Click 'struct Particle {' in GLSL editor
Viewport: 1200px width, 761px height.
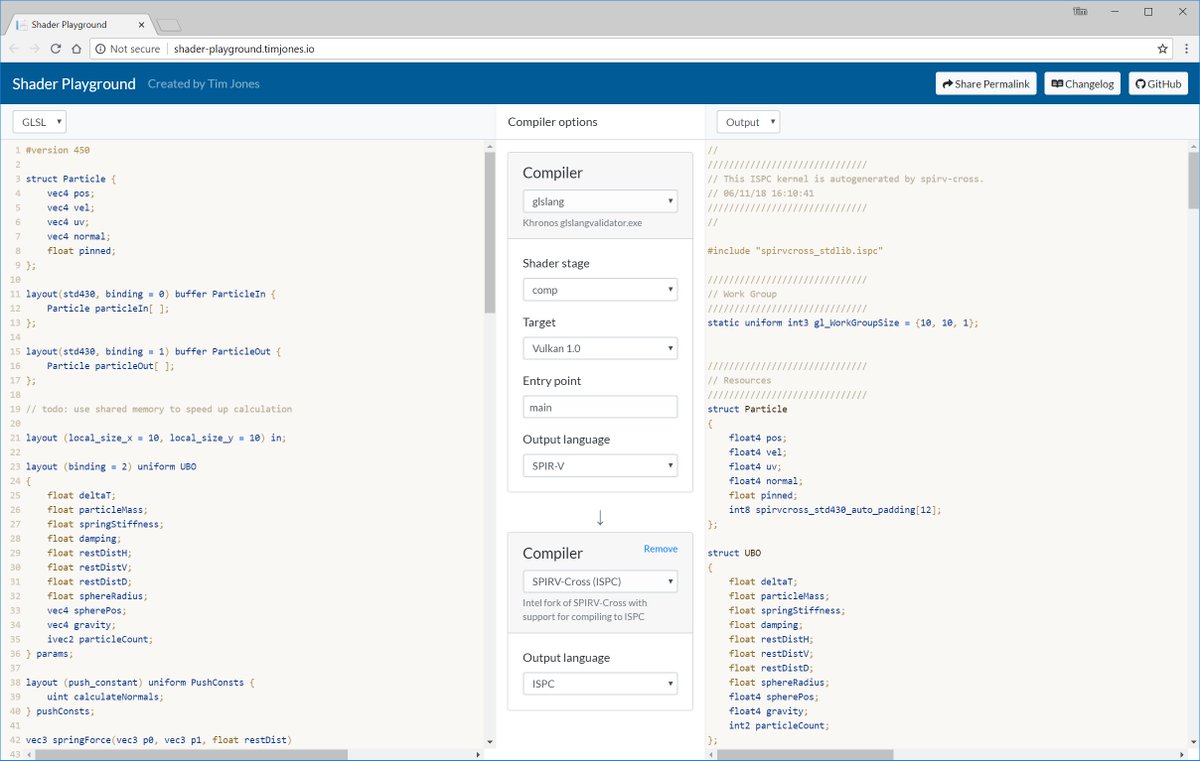[71, 179]
